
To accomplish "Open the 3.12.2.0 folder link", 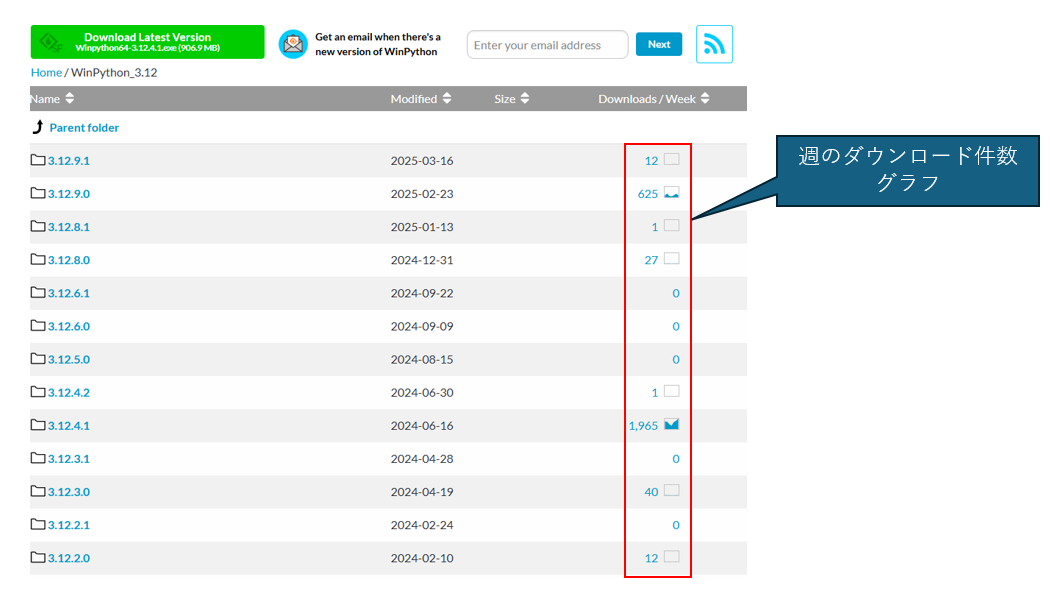I will 68,558.
